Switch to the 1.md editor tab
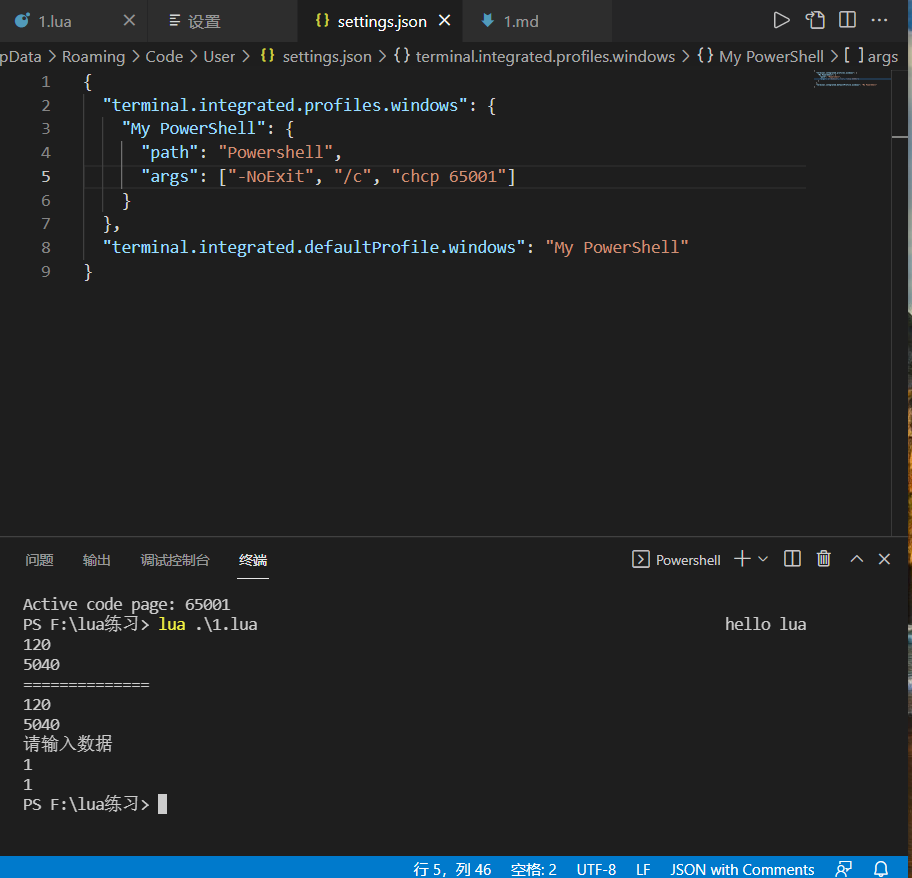Image resolution: width=912 pixels, height=878 pixels. click(520, 21)
